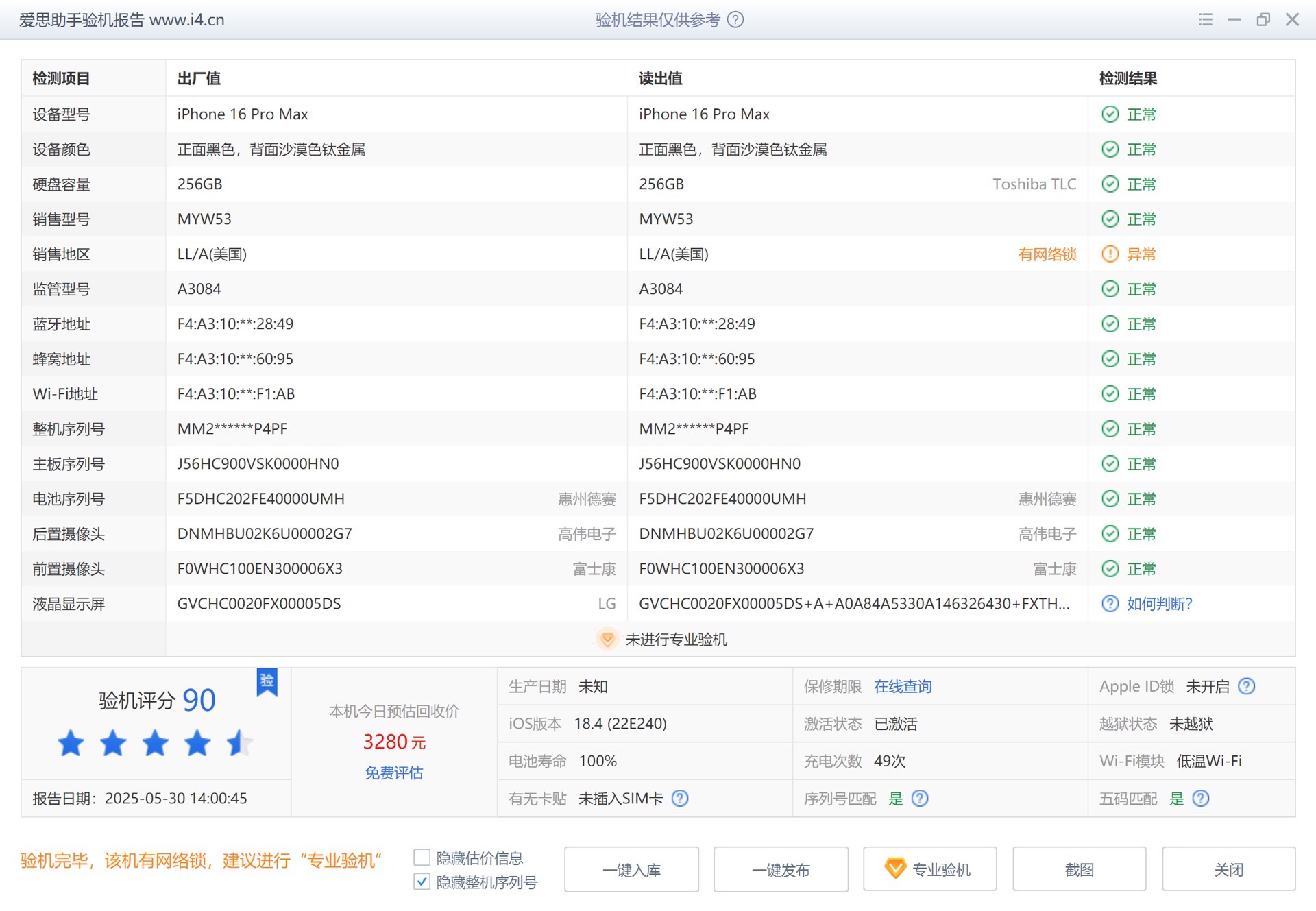Viewport: 1316px width, 911px height.
Task: Click the blue 验 badge on score card
Action: point(267,681)
